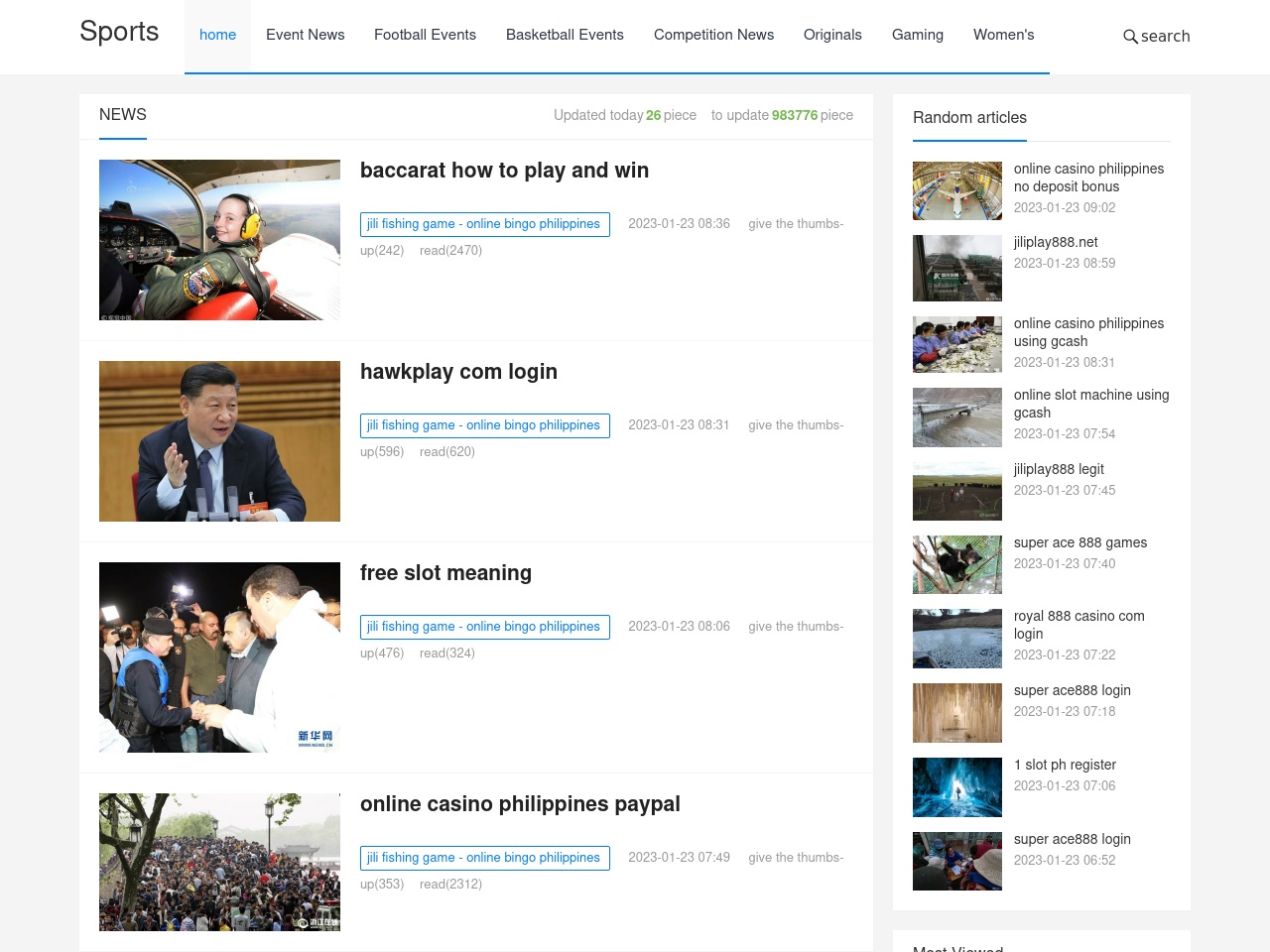Open article 'free slot meaning'
This screenshot has height=952, width=1270.
coord(445,573)
